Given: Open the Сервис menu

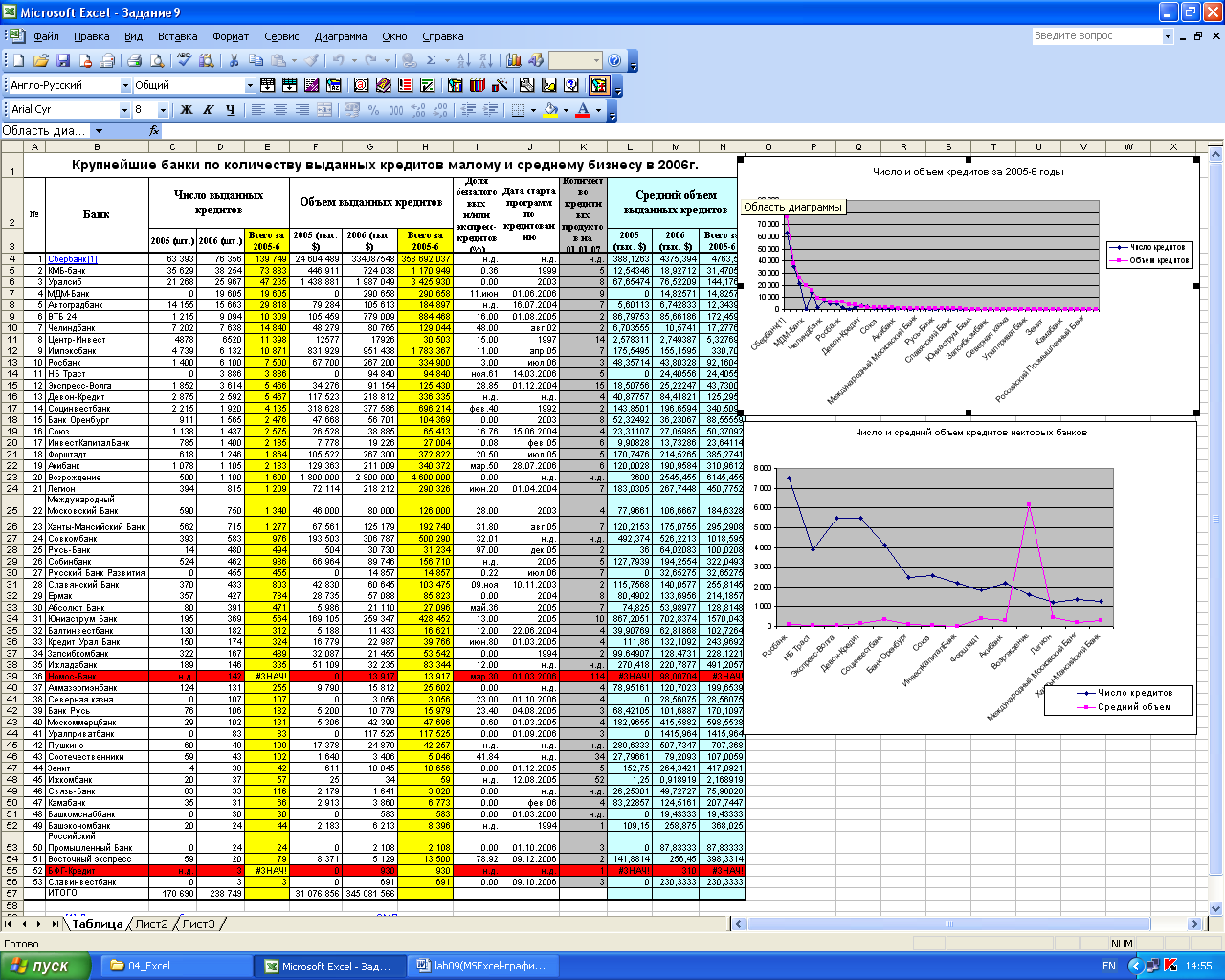Looking at the screenshot, I should click(281, 36).
